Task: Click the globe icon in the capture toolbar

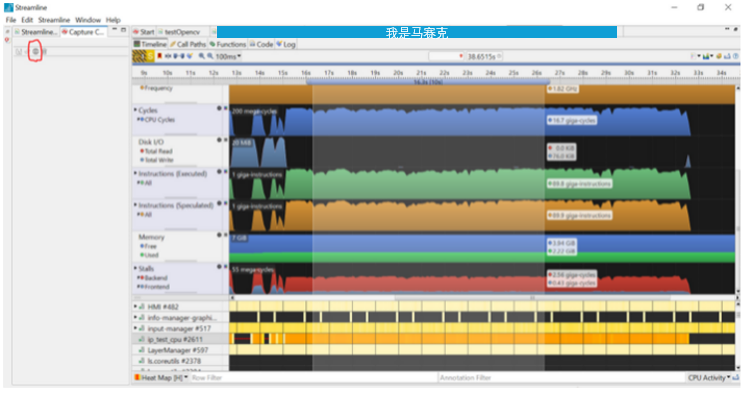Action: 35,51
